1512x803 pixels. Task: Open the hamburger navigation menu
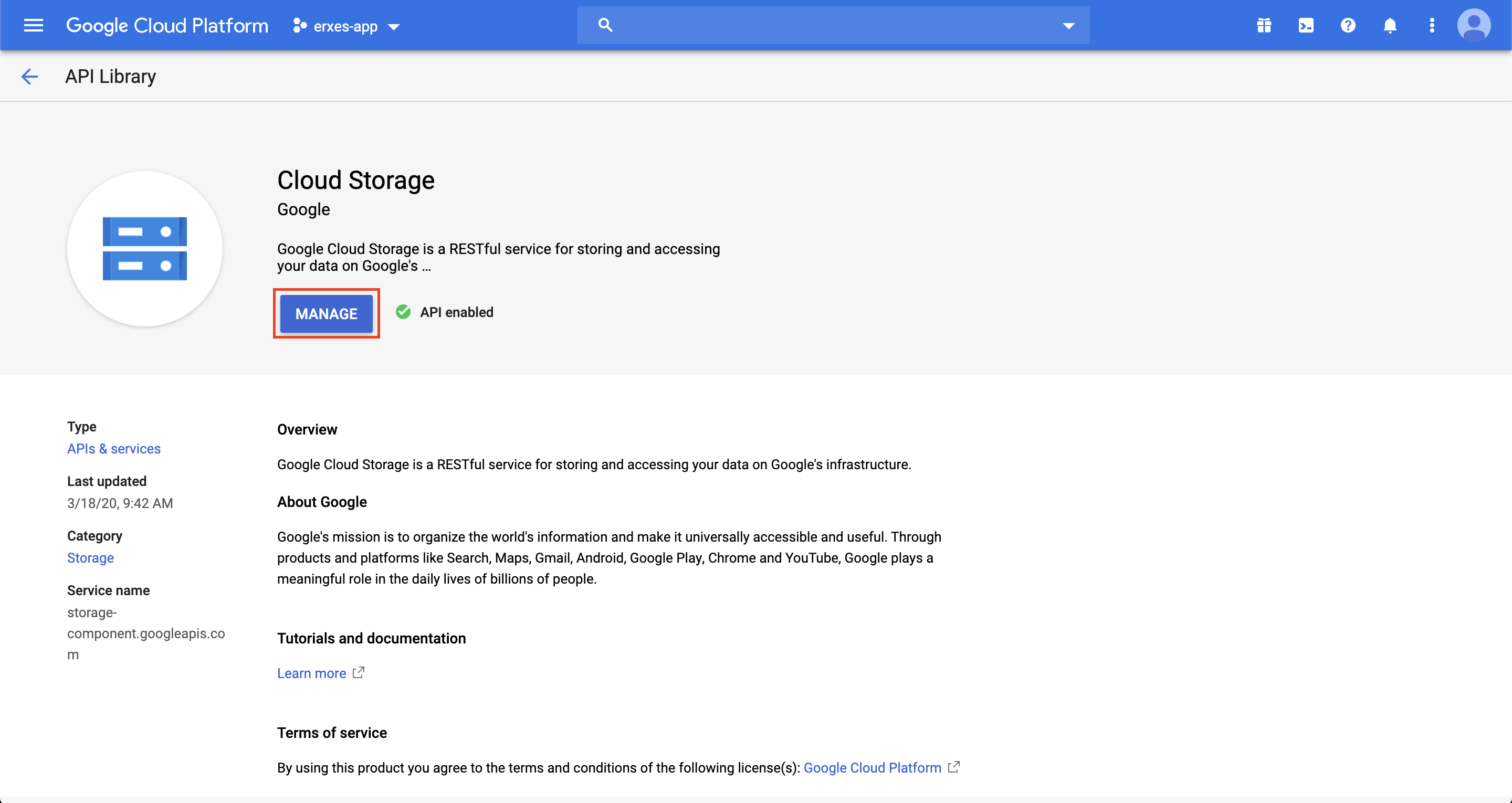[x=34, y=25]
